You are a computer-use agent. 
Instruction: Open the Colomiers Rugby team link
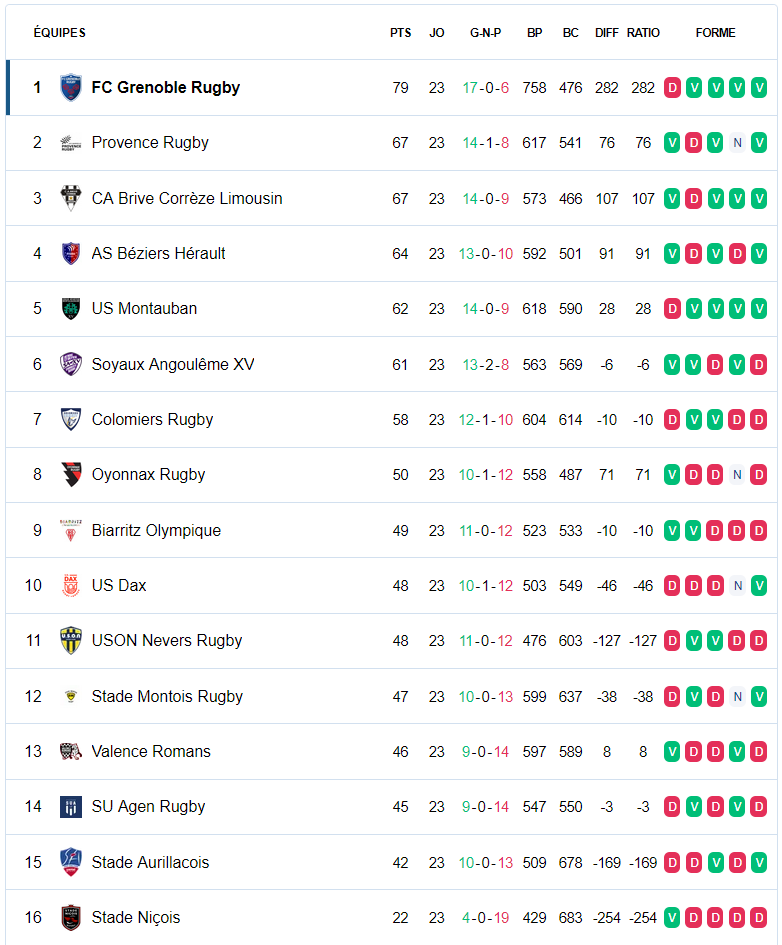pyautogui.click(x=152, y=419)
